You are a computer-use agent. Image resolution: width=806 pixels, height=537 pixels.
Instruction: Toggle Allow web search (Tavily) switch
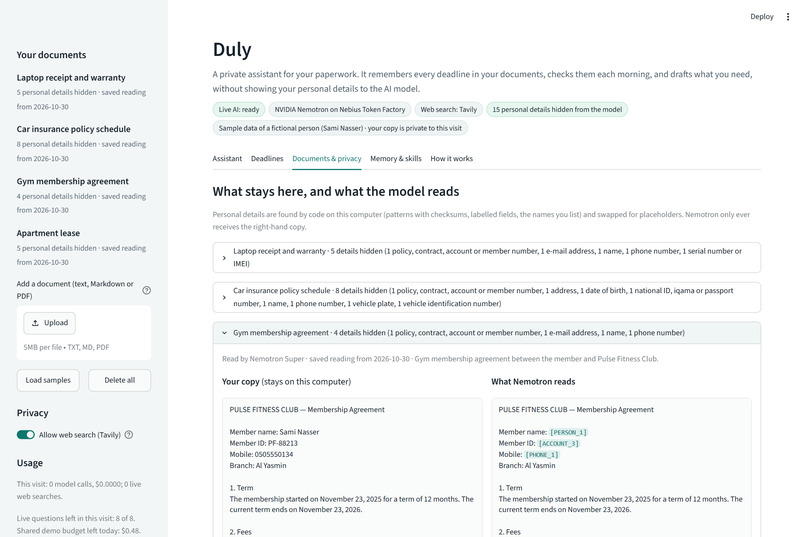tap(26, 435)
